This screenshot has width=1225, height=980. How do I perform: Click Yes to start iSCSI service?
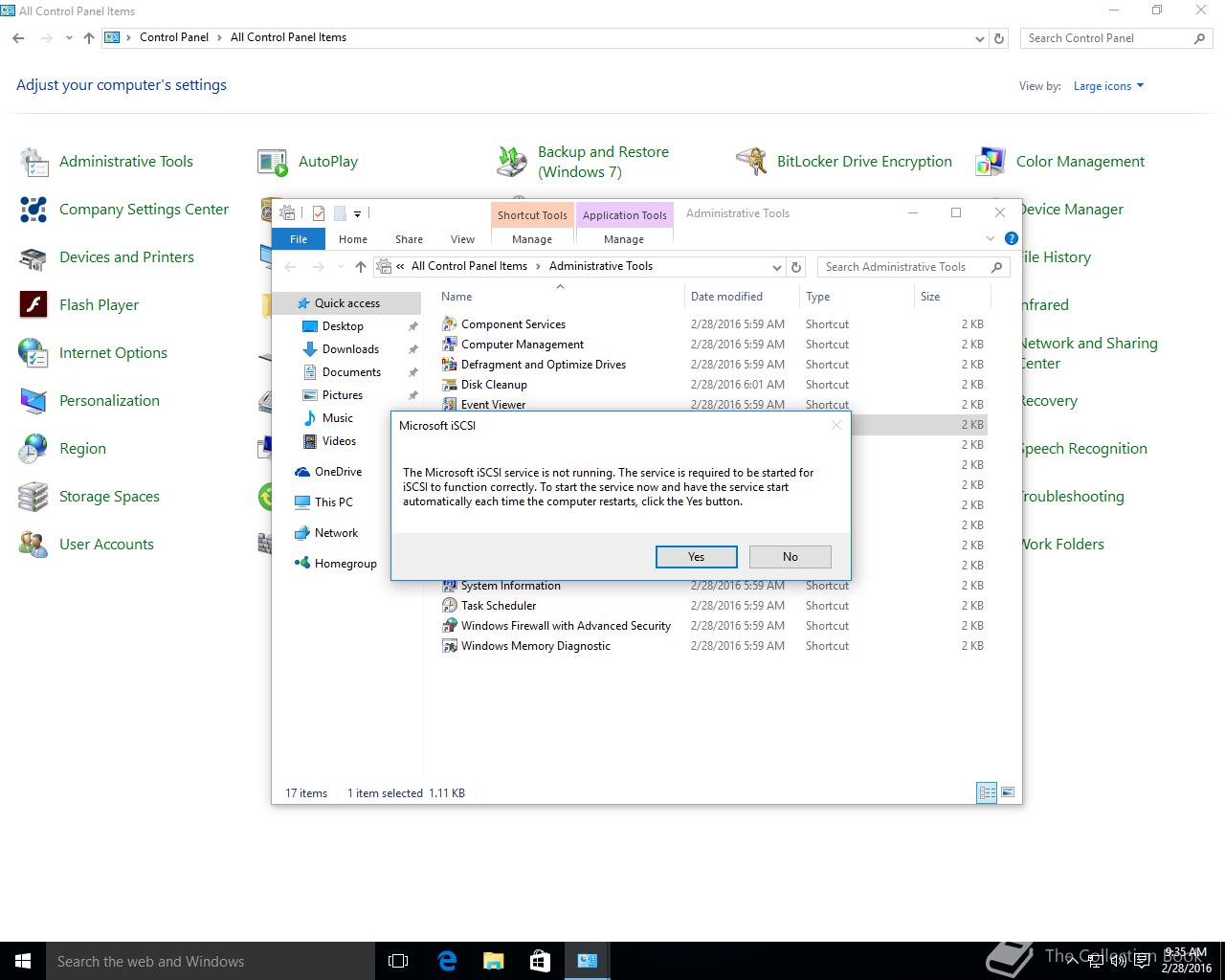tap(697, 557)
